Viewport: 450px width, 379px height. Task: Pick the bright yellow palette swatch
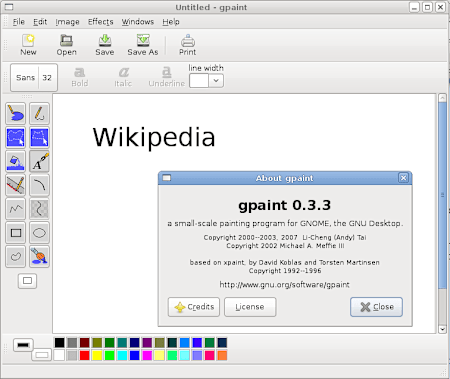[97, 355]
